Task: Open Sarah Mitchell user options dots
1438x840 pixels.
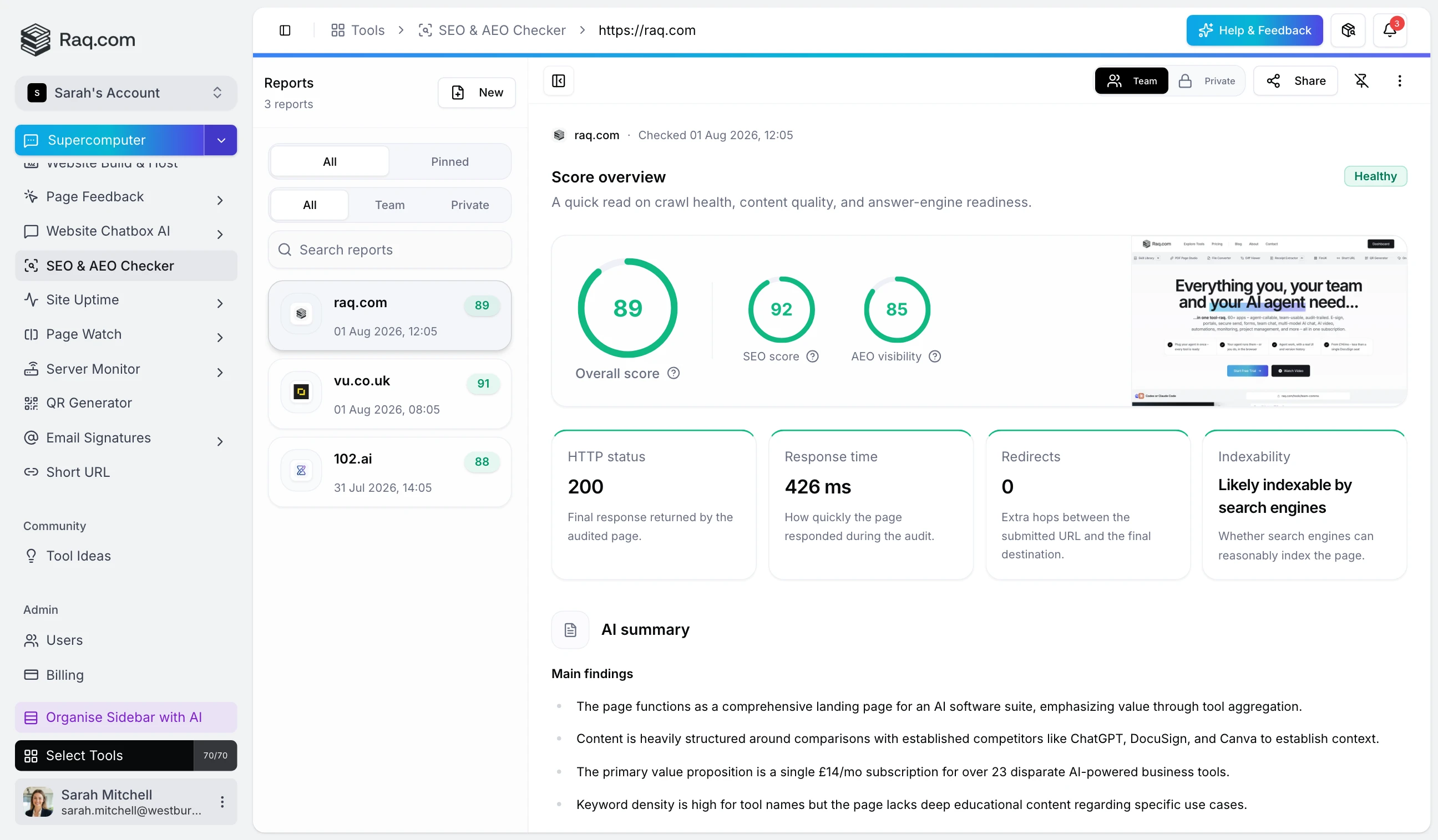Action: pyautogui.click(x=222, y=802)
